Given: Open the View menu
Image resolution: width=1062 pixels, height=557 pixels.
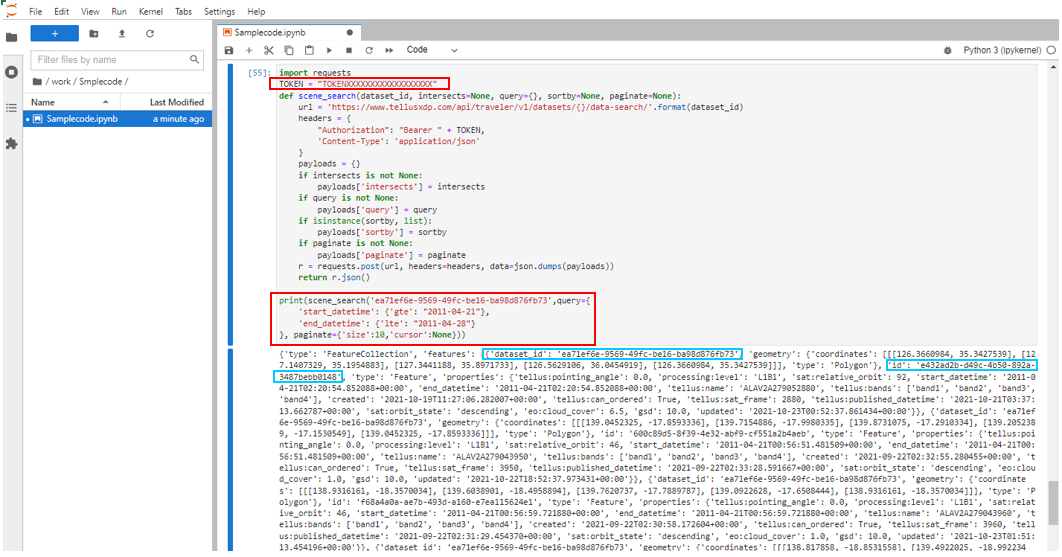Looking at the screenshot, I should 90,12.
